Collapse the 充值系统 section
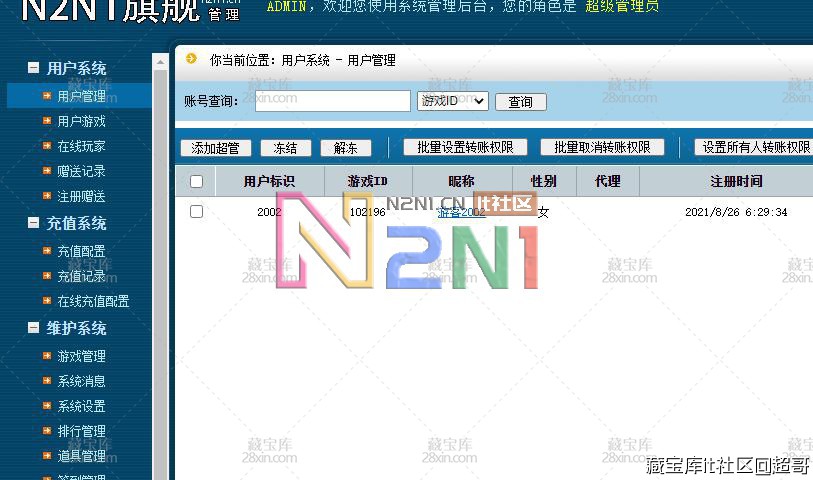Viewport: 813px width, 480px height. click(x=33, y=223)
